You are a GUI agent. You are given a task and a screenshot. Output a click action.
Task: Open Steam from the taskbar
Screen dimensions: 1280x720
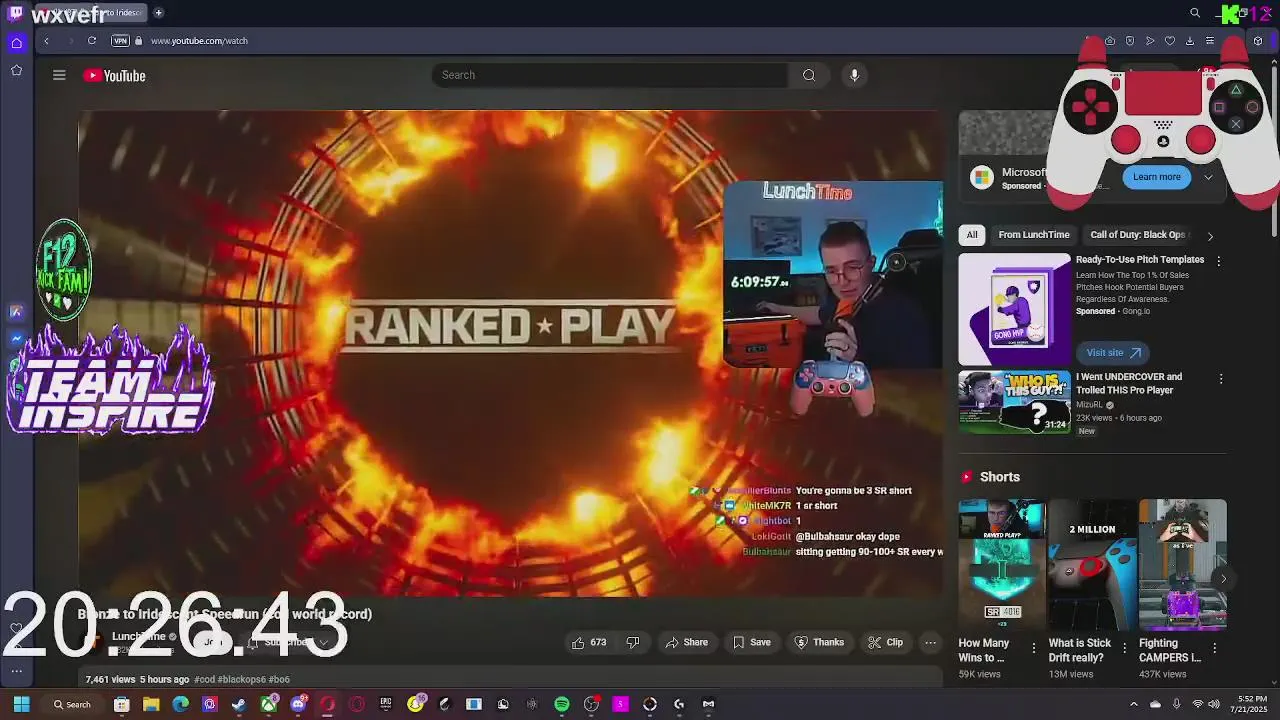point(239,704)
